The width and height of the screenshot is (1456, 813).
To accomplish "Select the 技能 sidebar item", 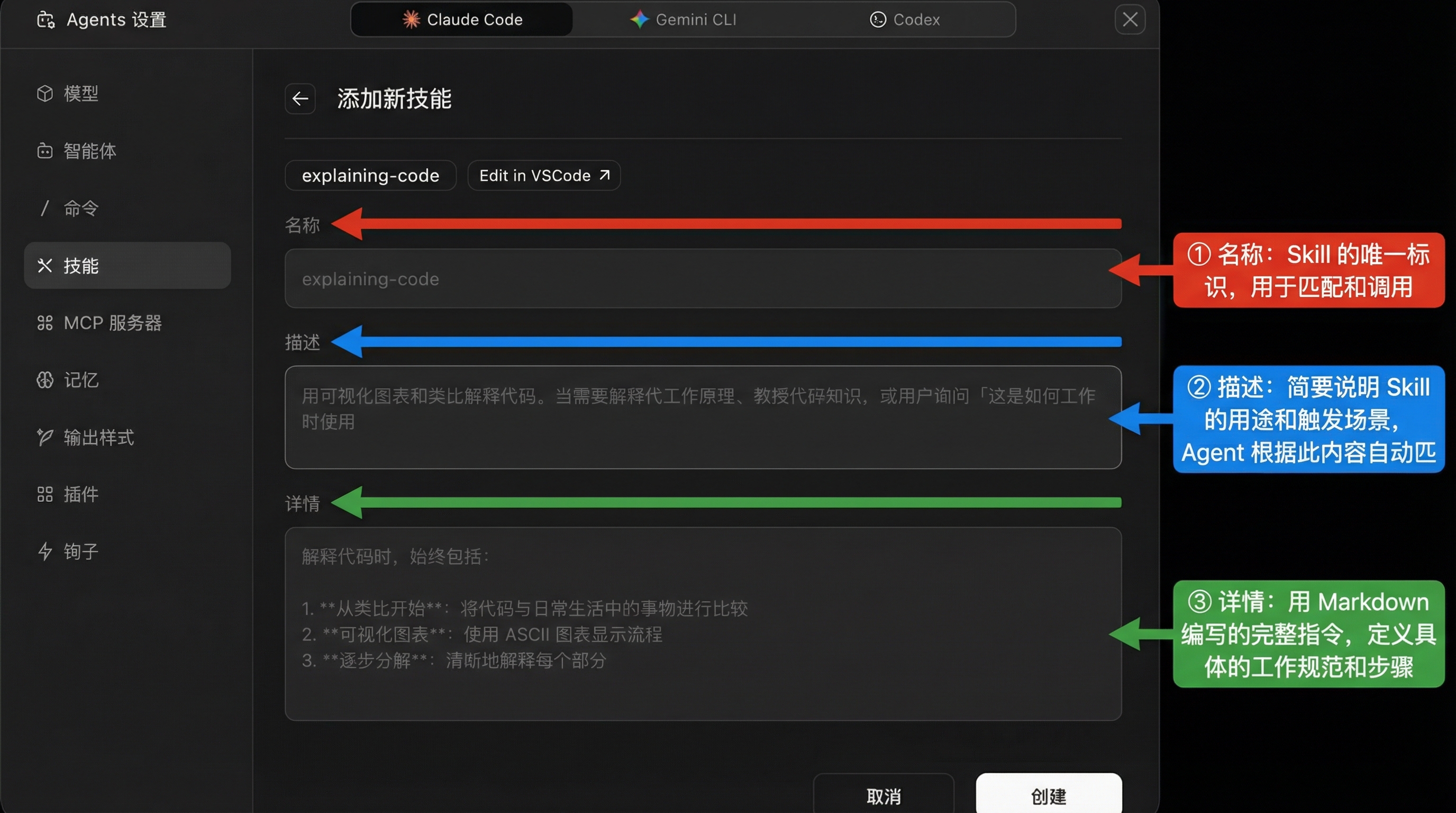I will click(x=127, y=266).
